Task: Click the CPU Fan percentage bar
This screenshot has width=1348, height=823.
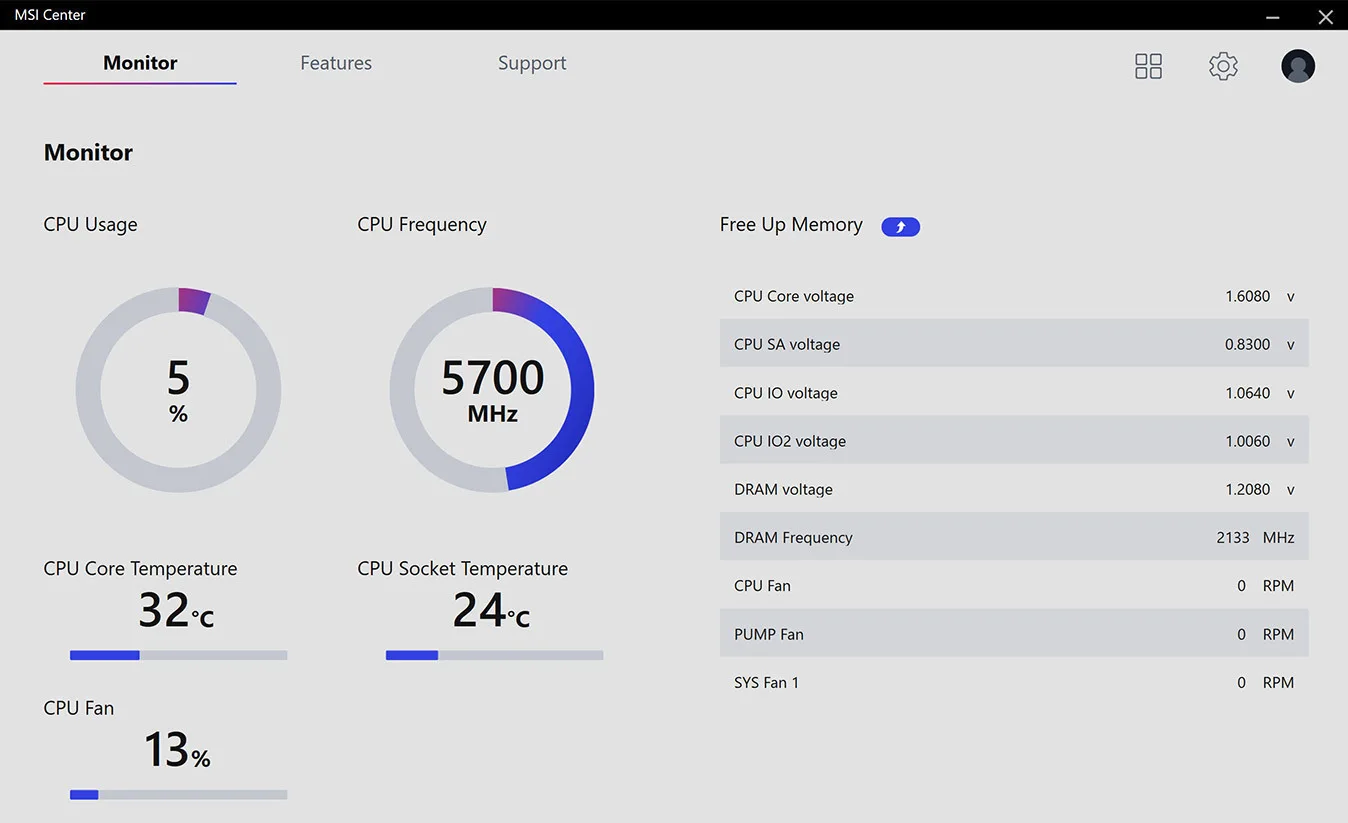Action: pos(178,795)
